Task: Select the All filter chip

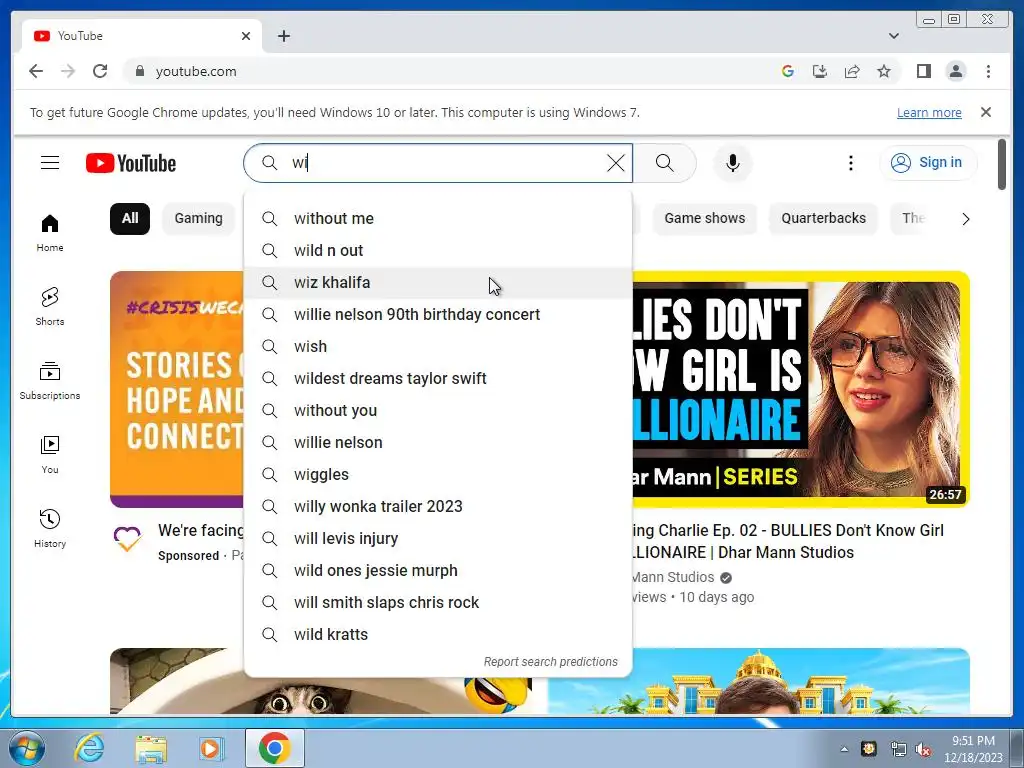Action: [130, 218]
